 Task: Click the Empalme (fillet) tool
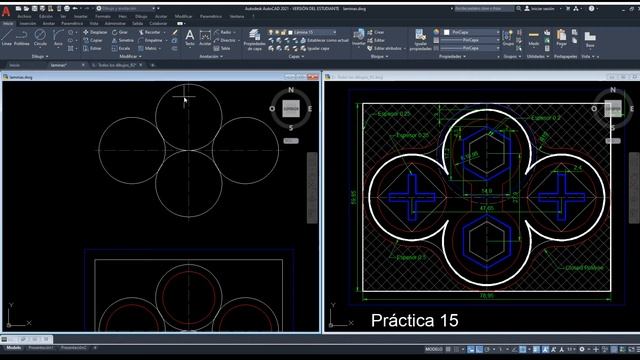tap(151, 40)
